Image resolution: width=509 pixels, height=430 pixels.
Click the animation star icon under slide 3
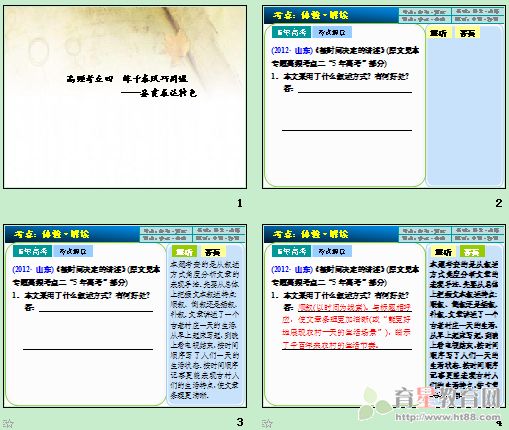(x=8, y=423)
